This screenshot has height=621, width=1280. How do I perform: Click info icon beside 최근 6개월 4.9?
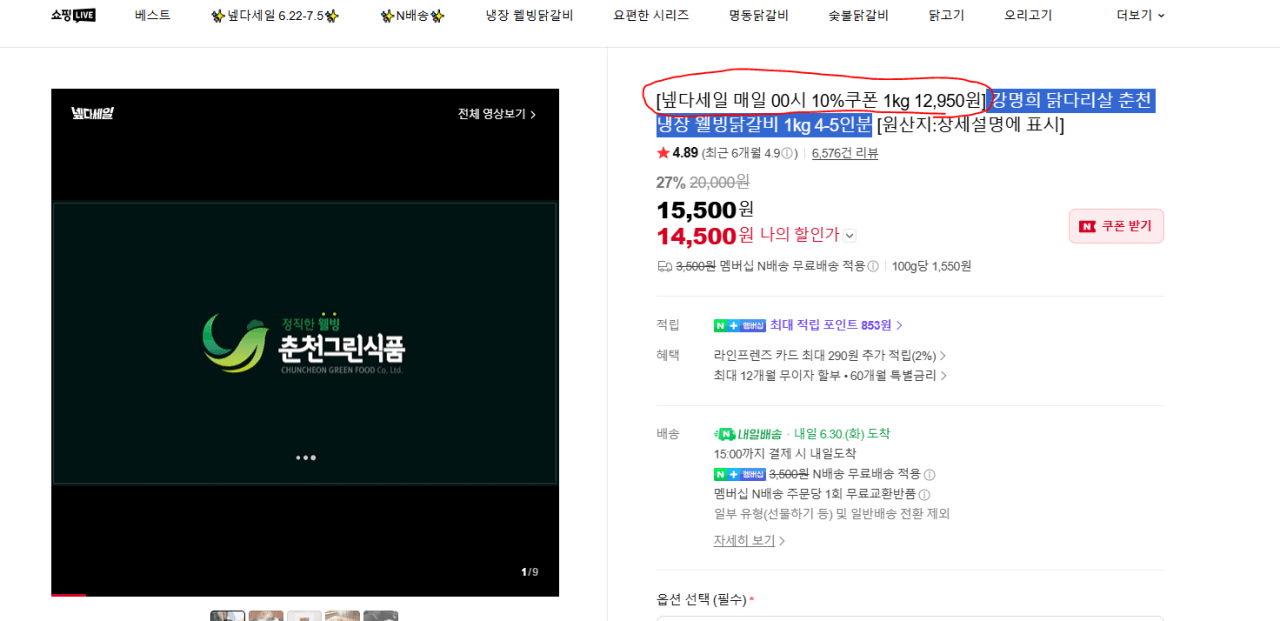788,153
